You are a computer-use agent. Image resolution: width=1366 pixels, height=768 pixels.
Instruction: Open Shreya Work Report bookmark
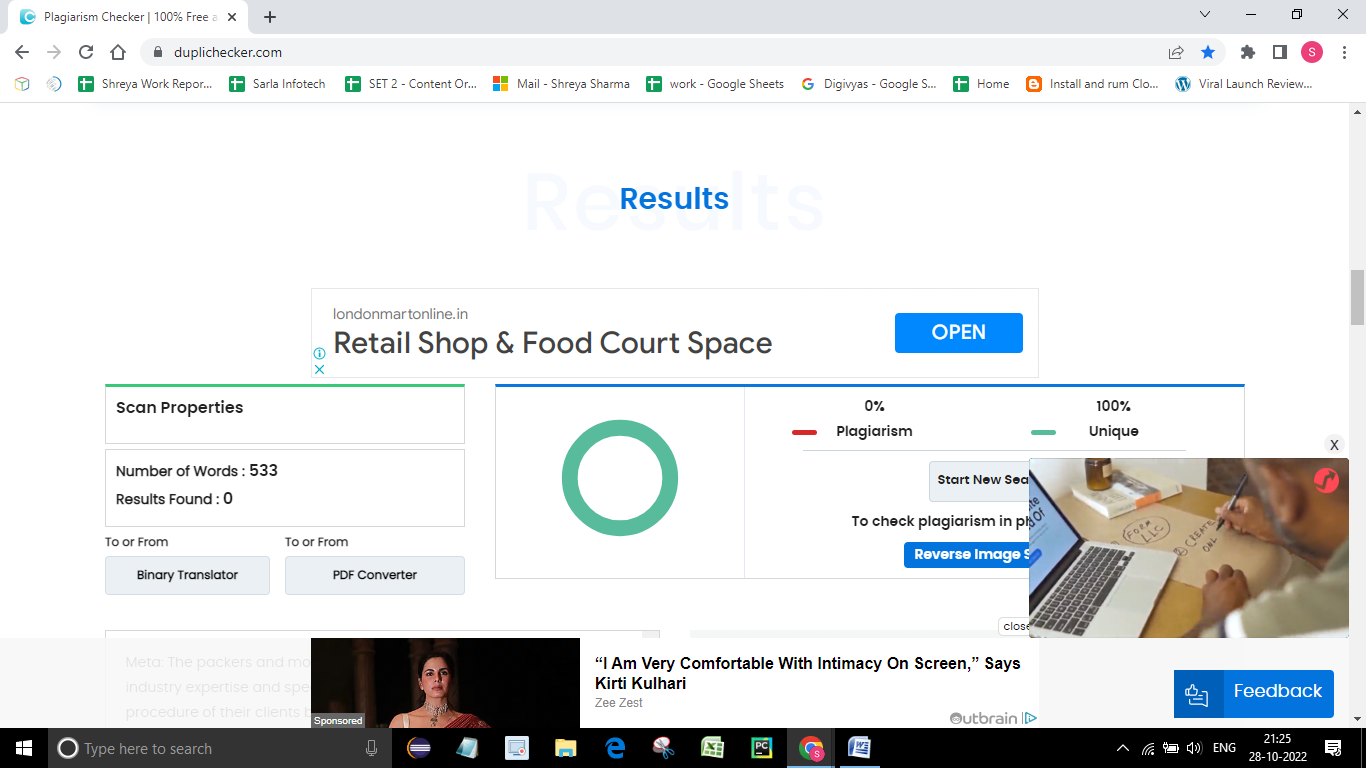[145, 84]
